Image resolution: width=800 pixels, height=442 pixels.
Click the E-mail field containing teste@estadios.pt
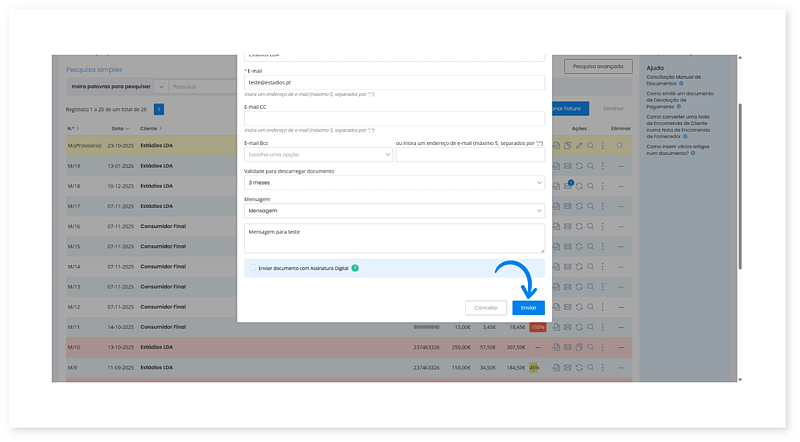pyautogui.click(x=394, y=83)
